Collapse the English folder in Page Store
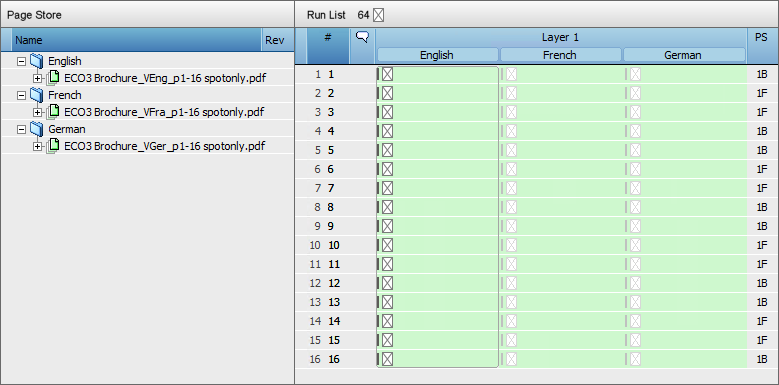Screen dimensions: 779x385 coord(21,62)
